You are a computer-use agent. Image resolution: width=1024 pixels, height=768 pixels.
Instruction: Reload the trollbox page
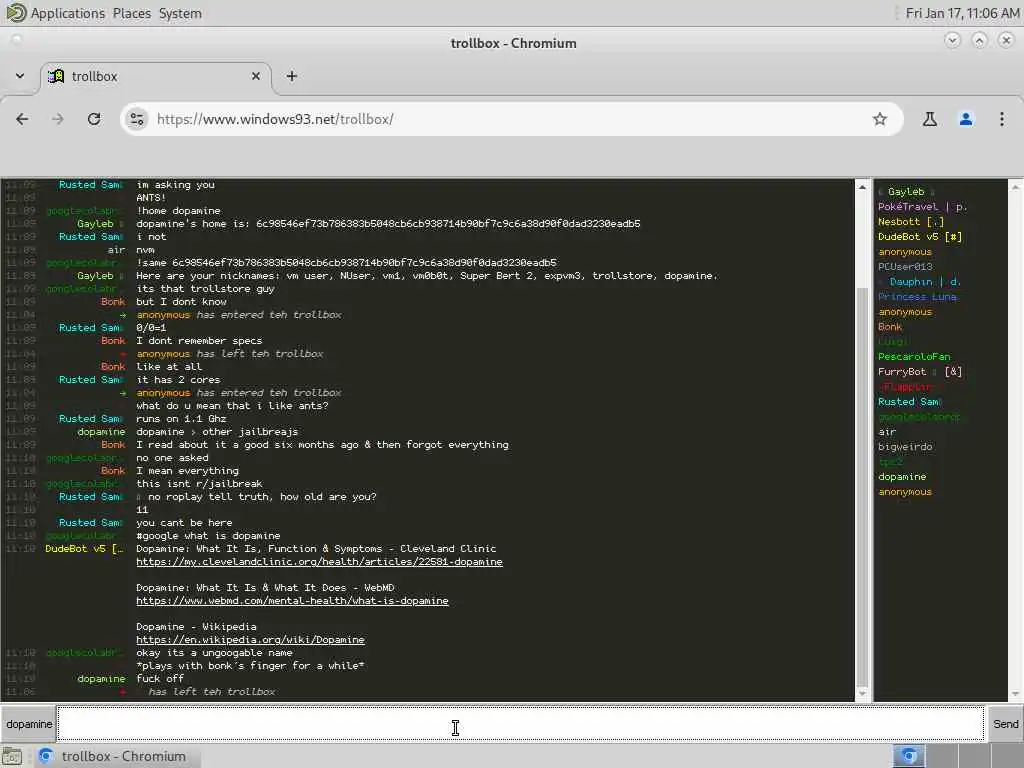click(x=94, y=119)
